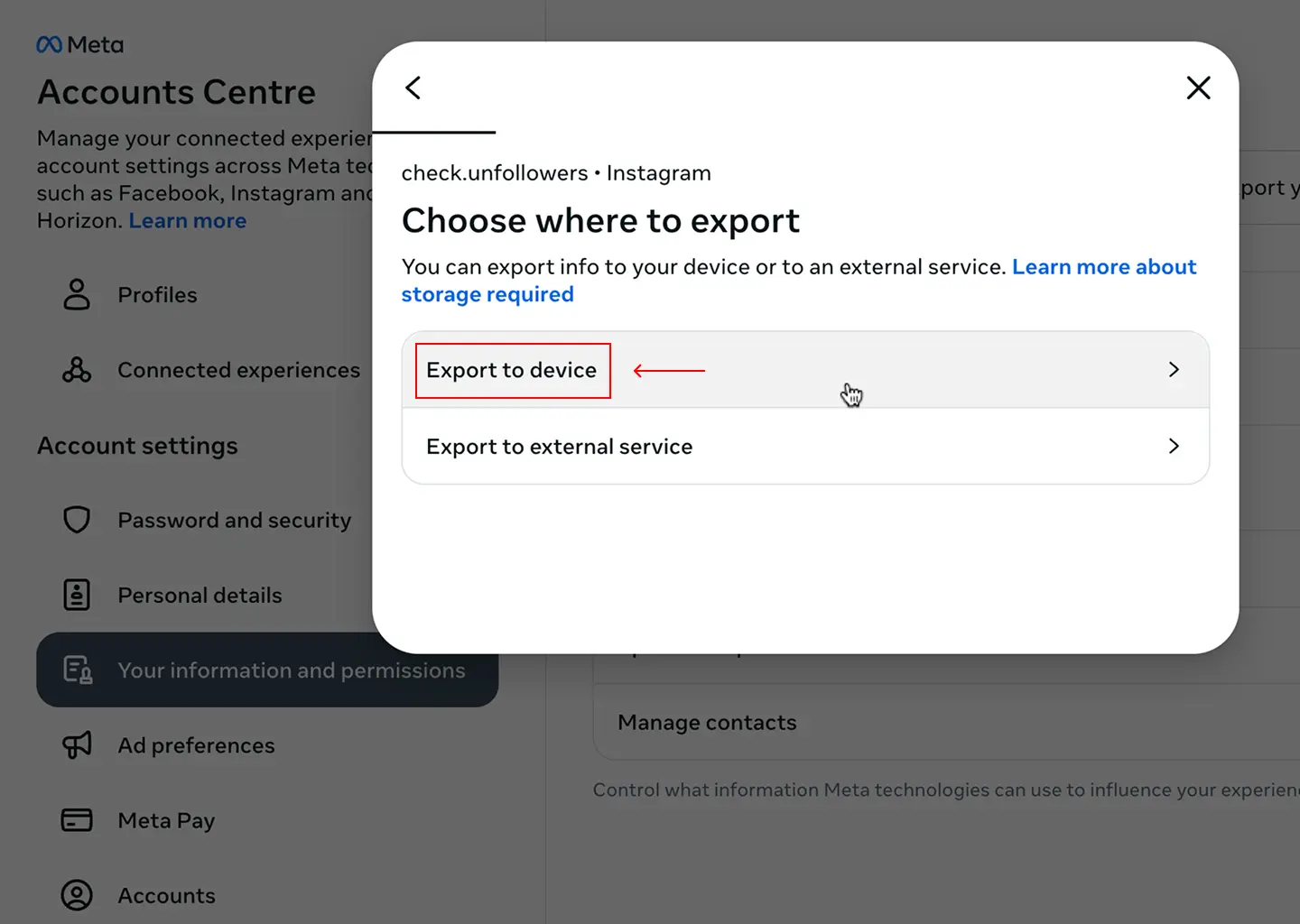Click the Profiles person icon
This screenshot has width=1300, height=924.
click(x=77, y=295)
